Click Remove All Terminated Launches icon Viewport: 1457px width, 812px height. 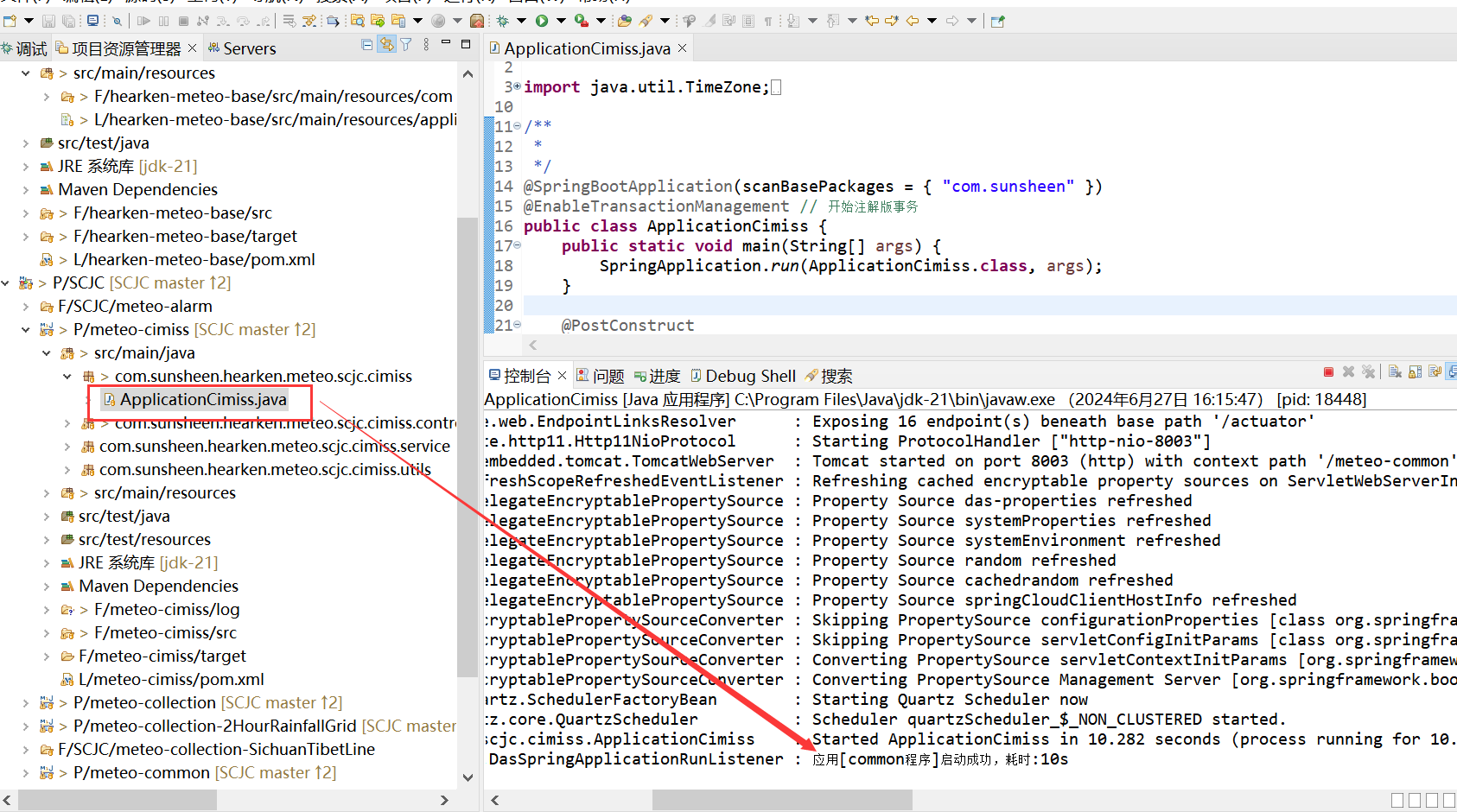point(1369,371)
